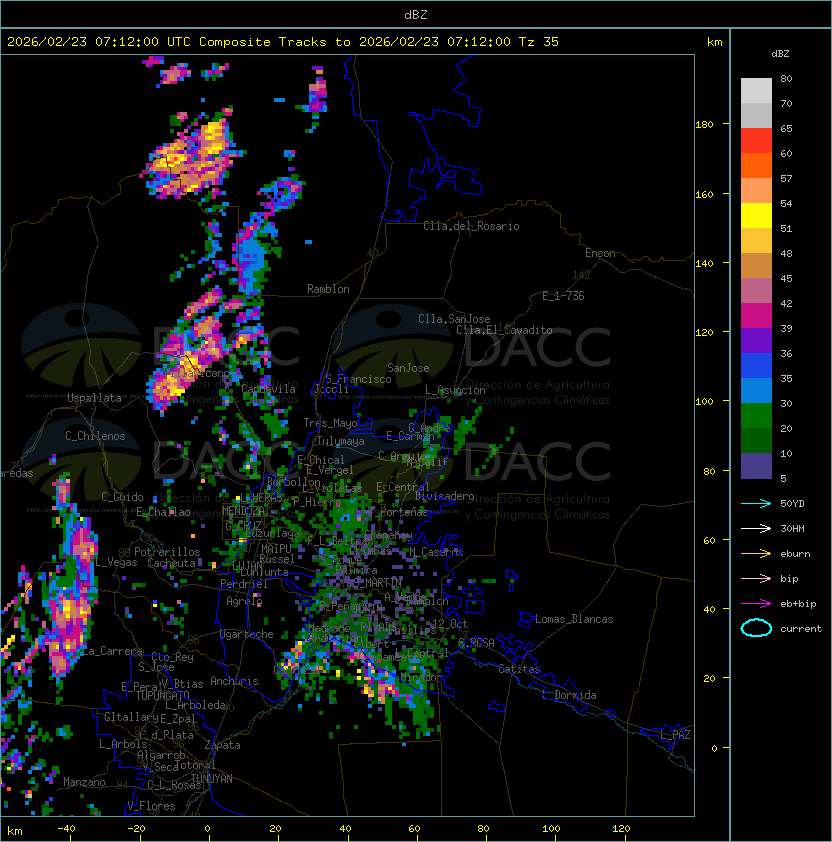This screenshot has height=842, width=832.
Task: Click the dBZ title at the top
Action: coord(416,15)
